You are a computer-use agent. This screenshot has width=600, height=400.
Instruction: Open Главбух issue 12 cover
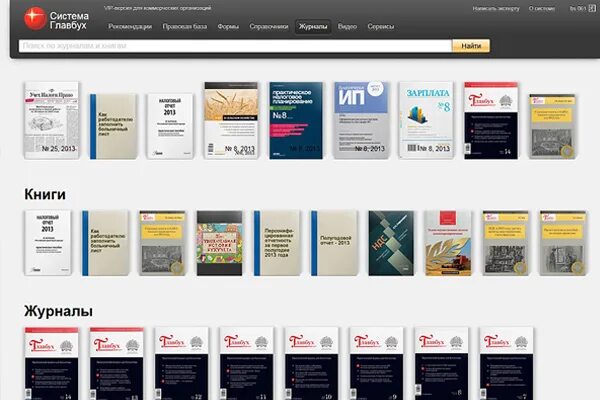[182, 364]
